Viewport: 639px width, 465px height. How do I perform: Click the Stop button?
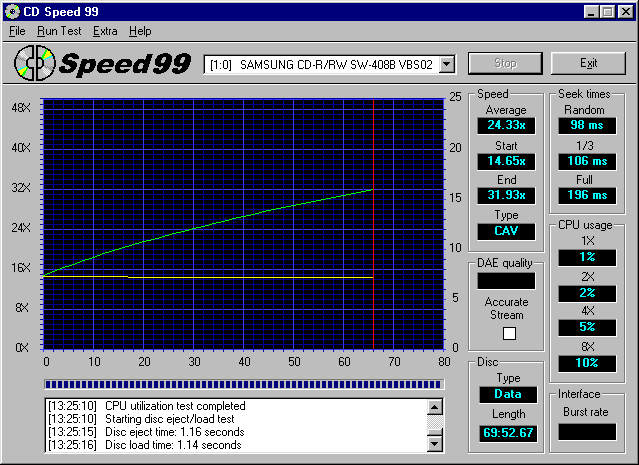point(505,64)
